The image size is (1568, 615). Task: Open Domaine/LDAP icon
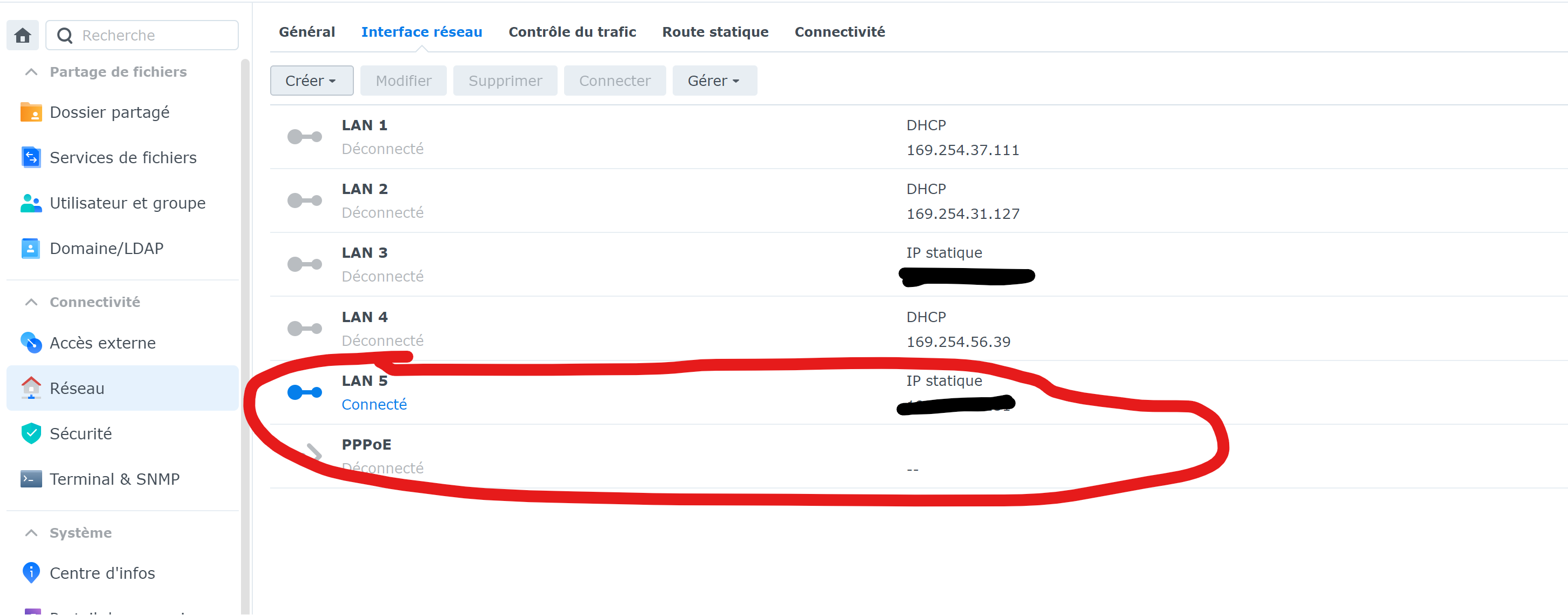31,249
